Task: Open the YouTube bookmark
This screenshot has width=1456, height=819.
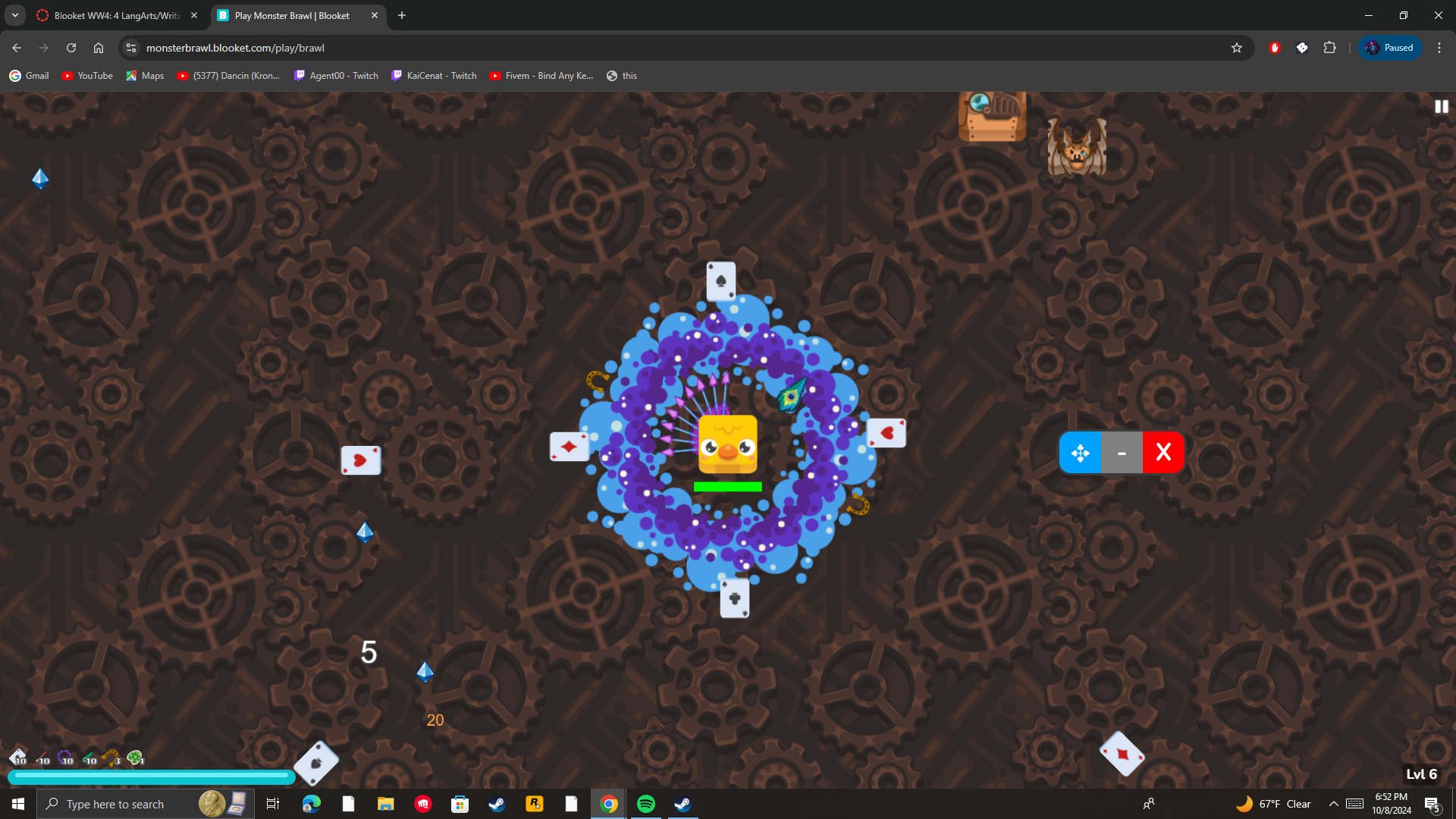Action: [x=87, y=76]
